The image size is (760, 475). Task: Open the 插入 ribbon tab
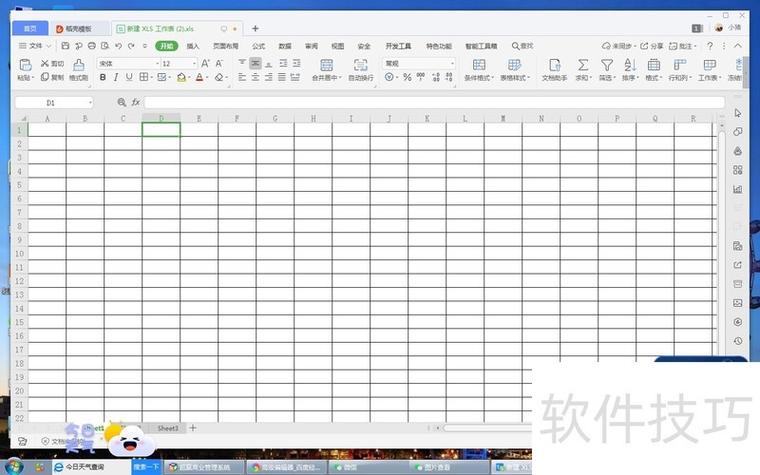(x=193, y=46)
